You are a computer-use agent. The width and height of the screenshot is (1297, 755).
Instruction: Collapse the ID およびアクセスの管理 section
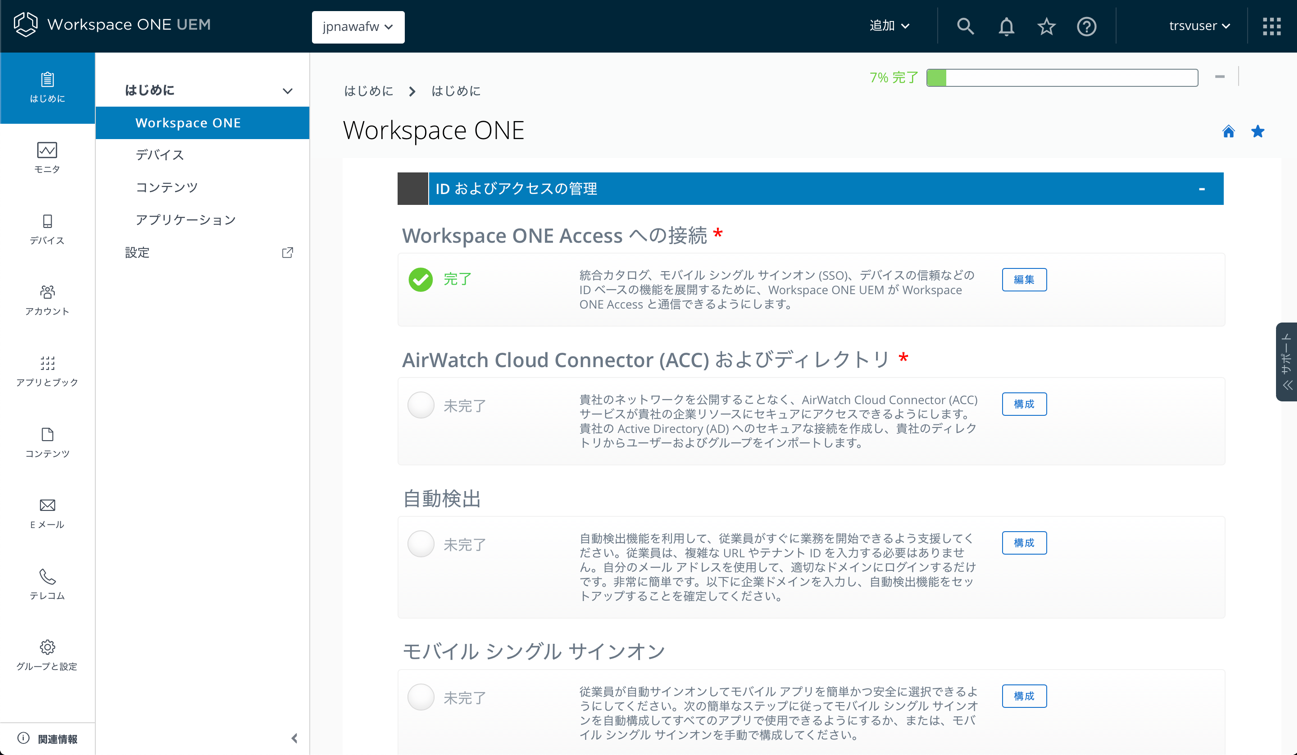(1202, 189)
